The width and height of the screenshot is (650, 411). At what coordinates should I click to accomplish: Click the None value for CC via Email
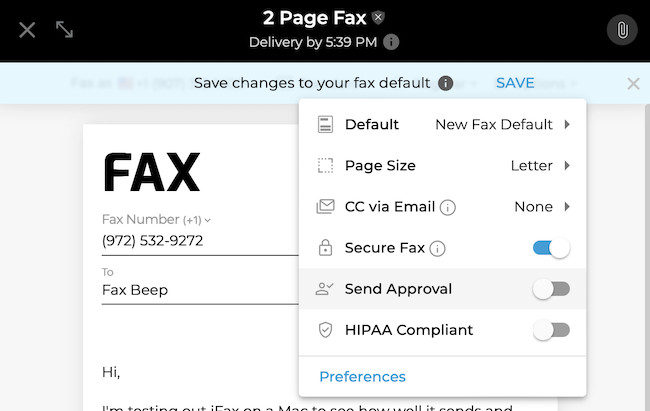pos(534,207)
